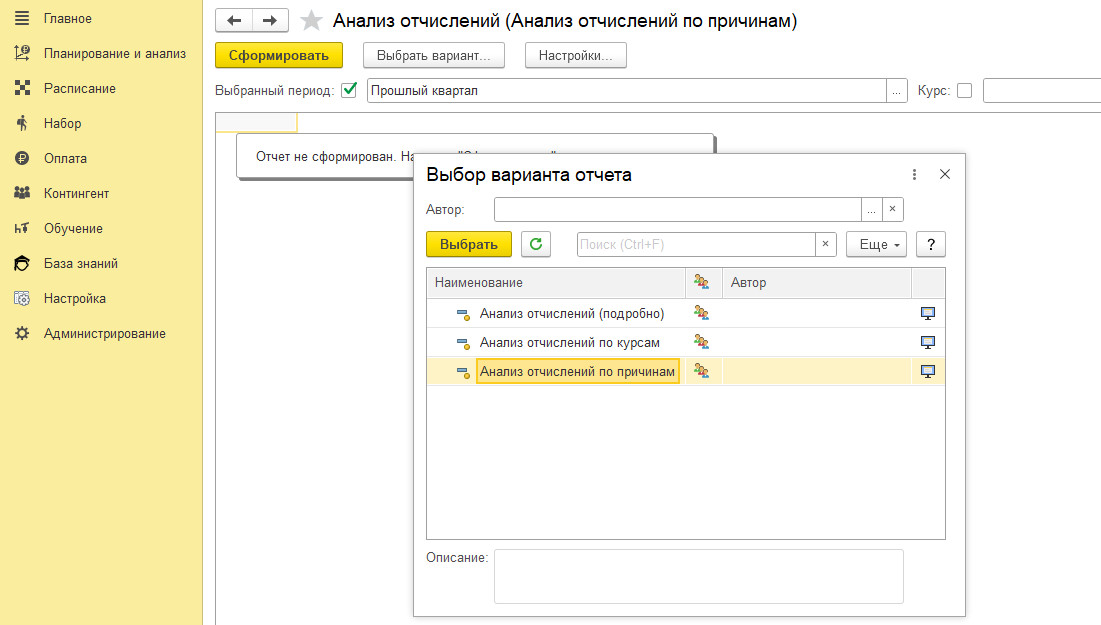Image resolution: width=1101 pixels, height=625 pixels.
Task: Click the Сформировать button
Action: click(x=279, y=55)
